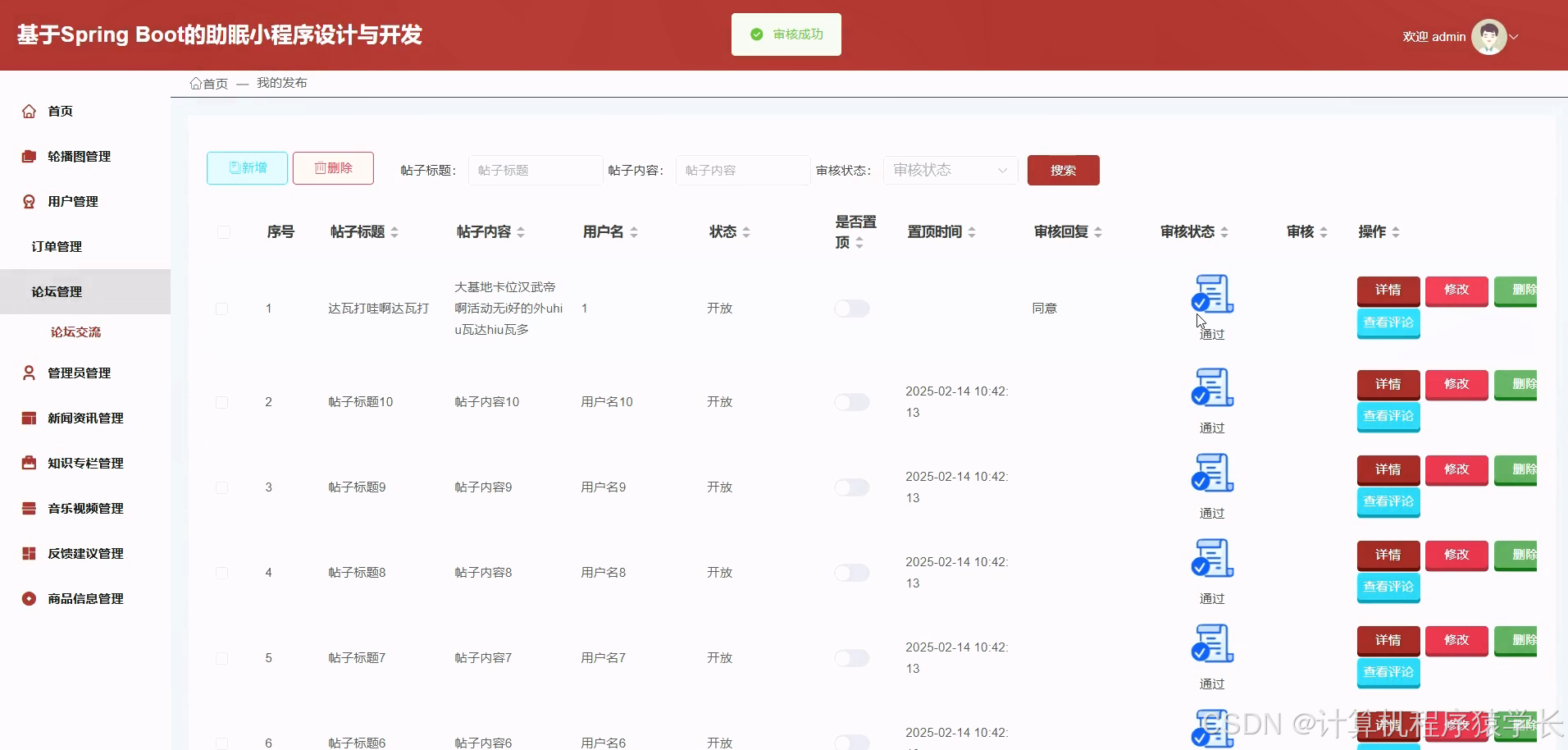Image resolution: width=1568 pixels, height=750 pixels.
Task: Enable the select-all checkbox in the table header
Action: (223, 232)
